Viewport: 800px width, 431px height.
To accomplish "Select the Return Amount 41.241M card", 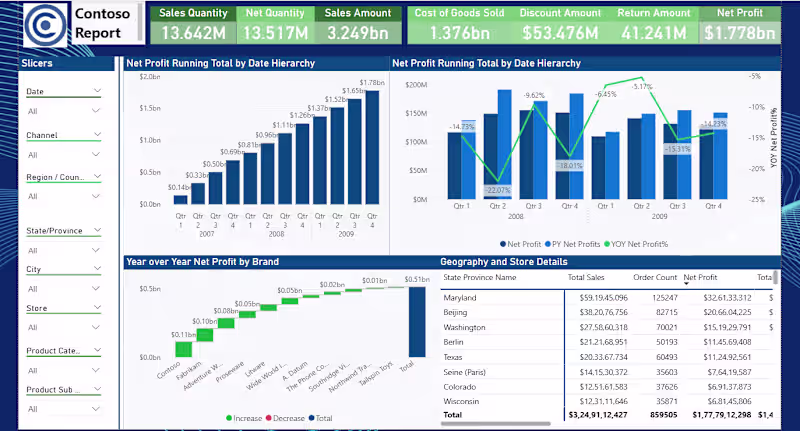I will coord(654,24).
